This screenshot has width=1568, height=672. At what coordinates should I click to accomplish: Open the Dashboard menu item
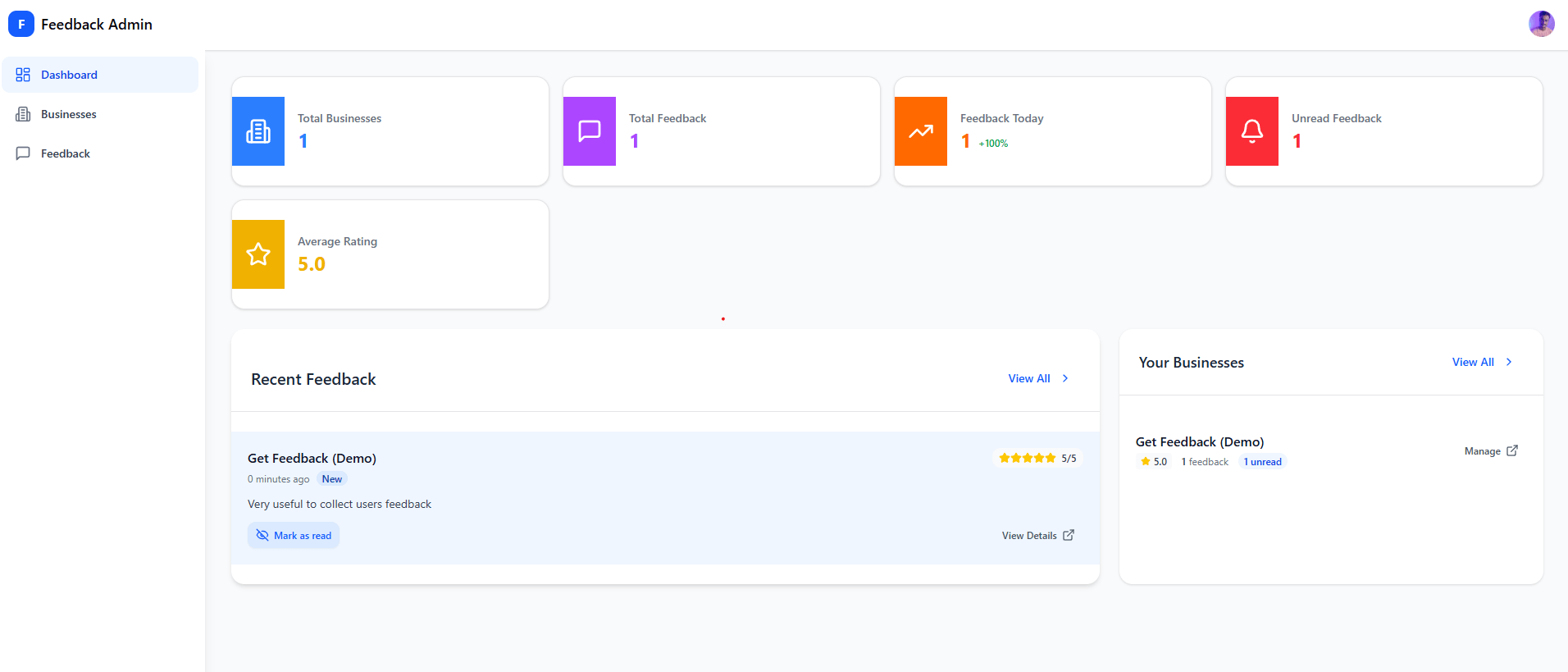point(100,75)
